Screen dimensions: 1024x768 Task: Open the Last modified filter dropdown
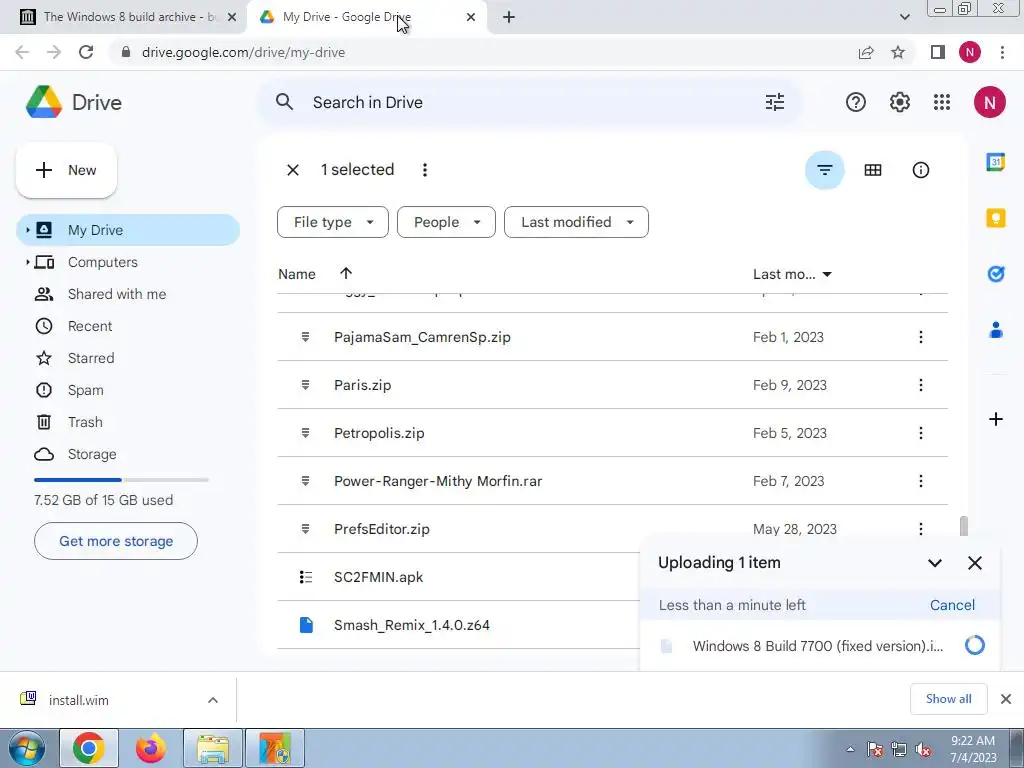576,222
